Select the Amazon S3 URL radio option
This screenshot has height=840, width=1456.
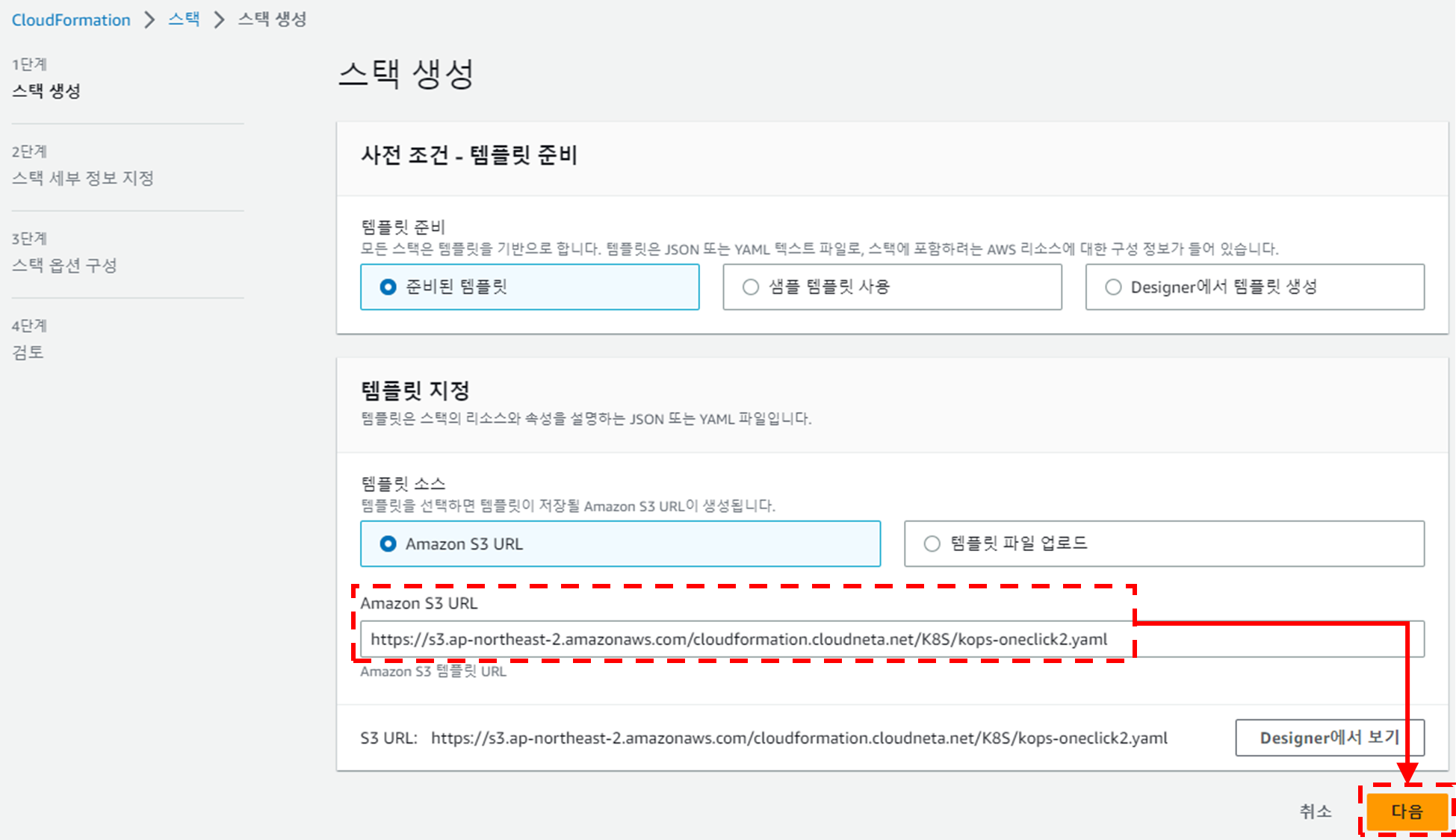click(388, 544)
